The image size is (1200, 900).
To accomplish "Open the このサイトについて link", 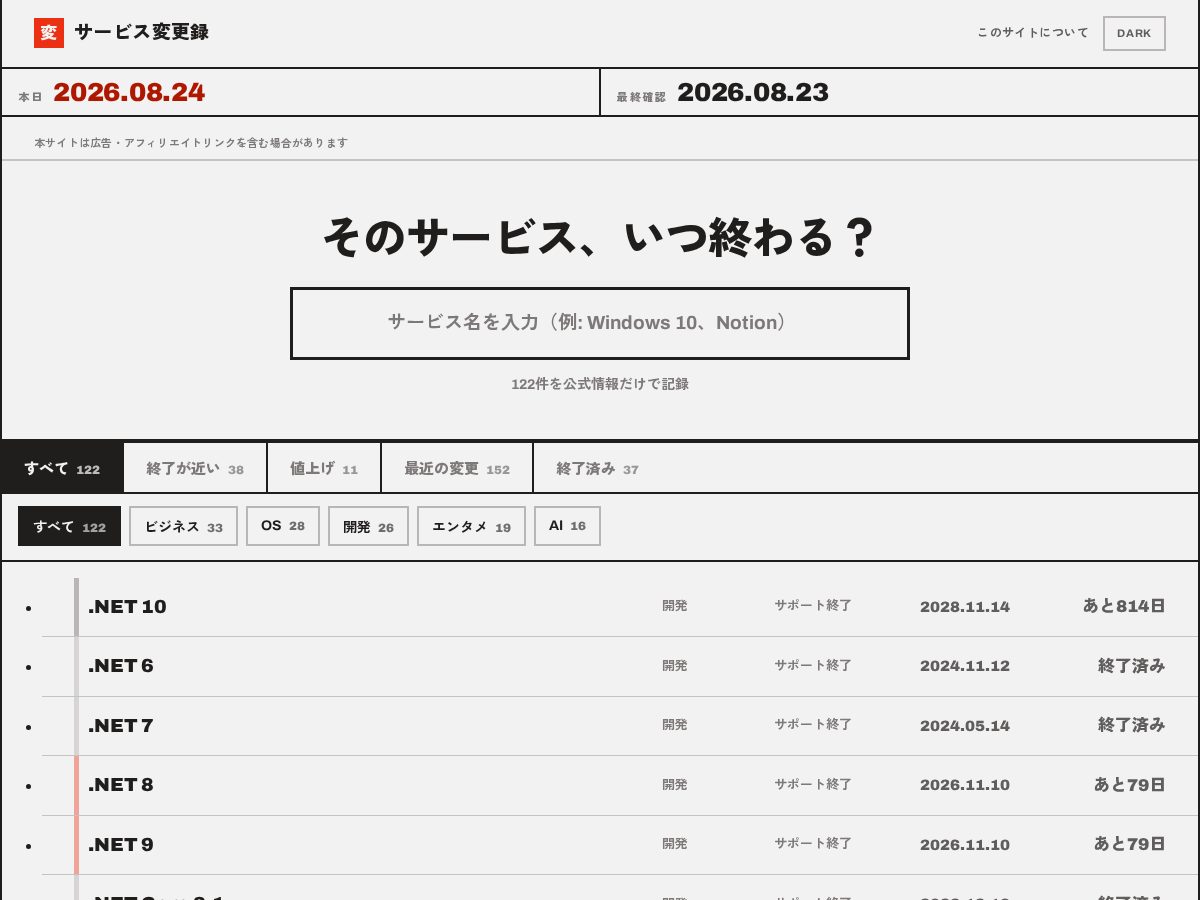I will pos(1033,33).
